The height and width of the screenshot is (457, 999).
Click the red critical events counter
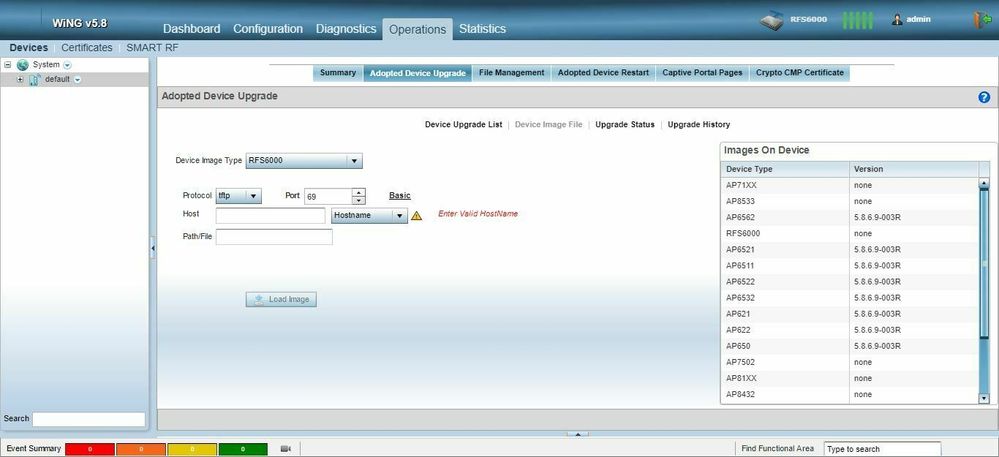coord(90,449)
